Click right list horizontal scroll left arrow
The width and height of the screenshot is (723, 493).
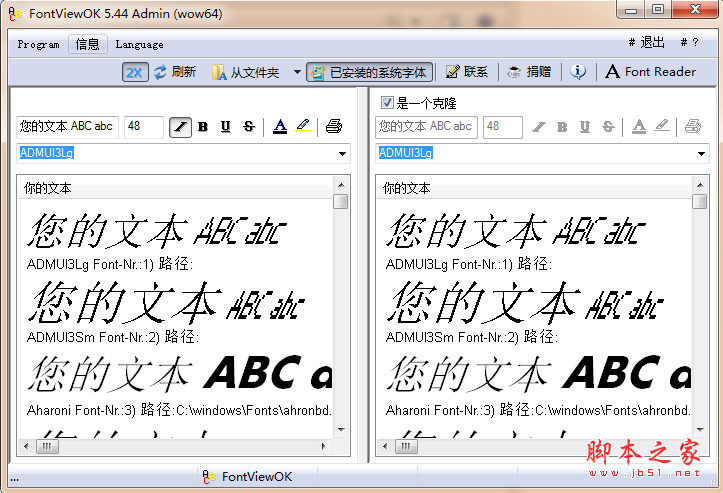tap(385, 446)
